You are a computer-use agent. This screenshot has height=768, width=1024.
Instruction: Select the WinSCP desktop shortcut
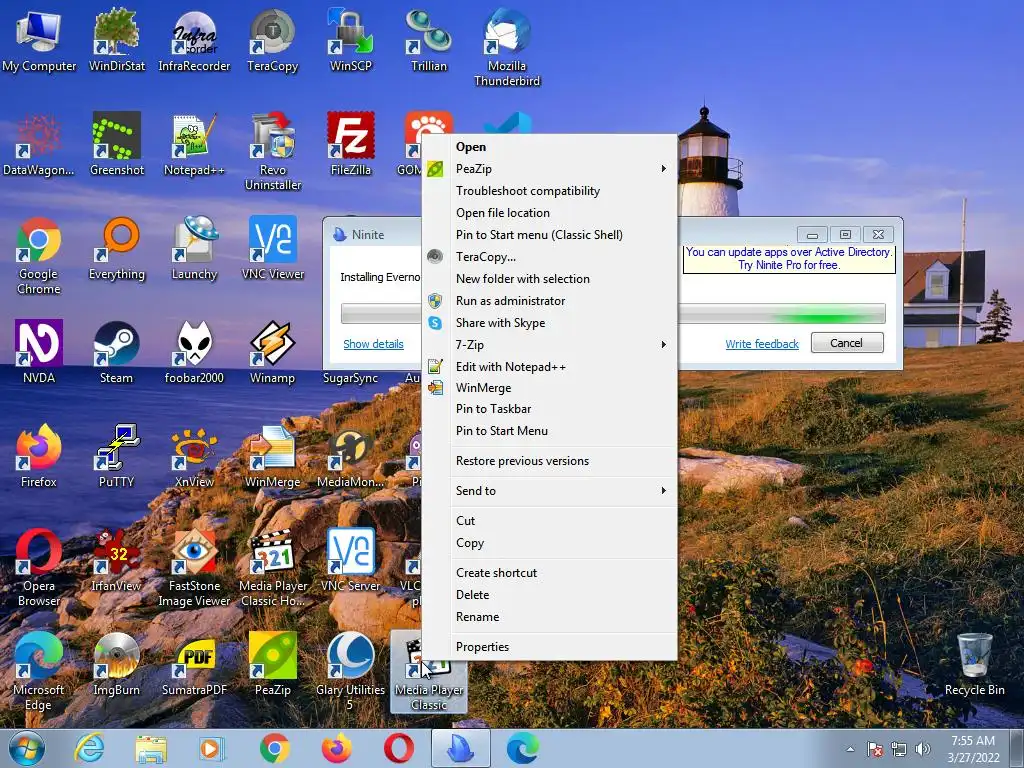click(351, 40)
